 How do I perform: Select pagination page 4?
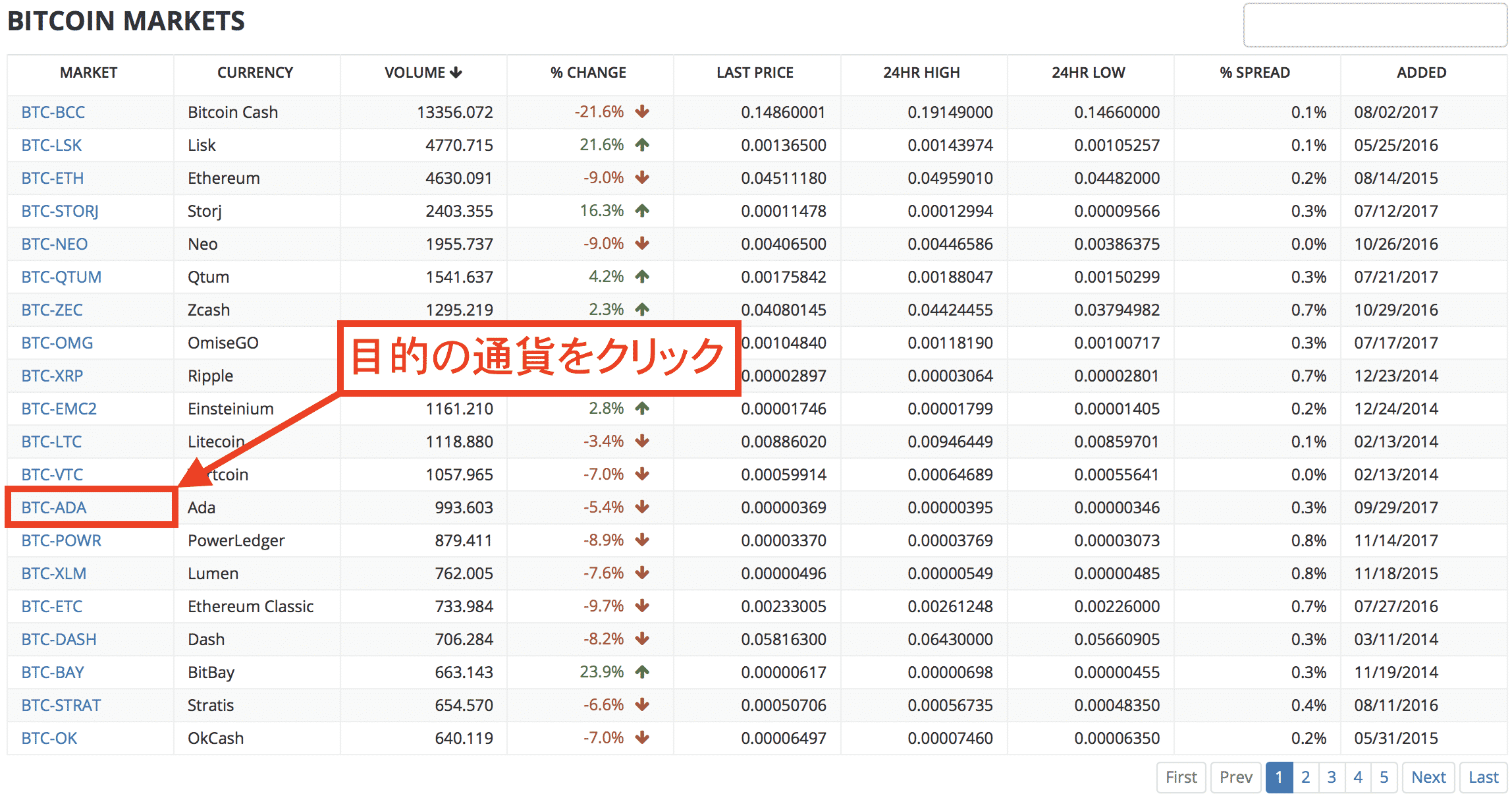[1358, 778]
